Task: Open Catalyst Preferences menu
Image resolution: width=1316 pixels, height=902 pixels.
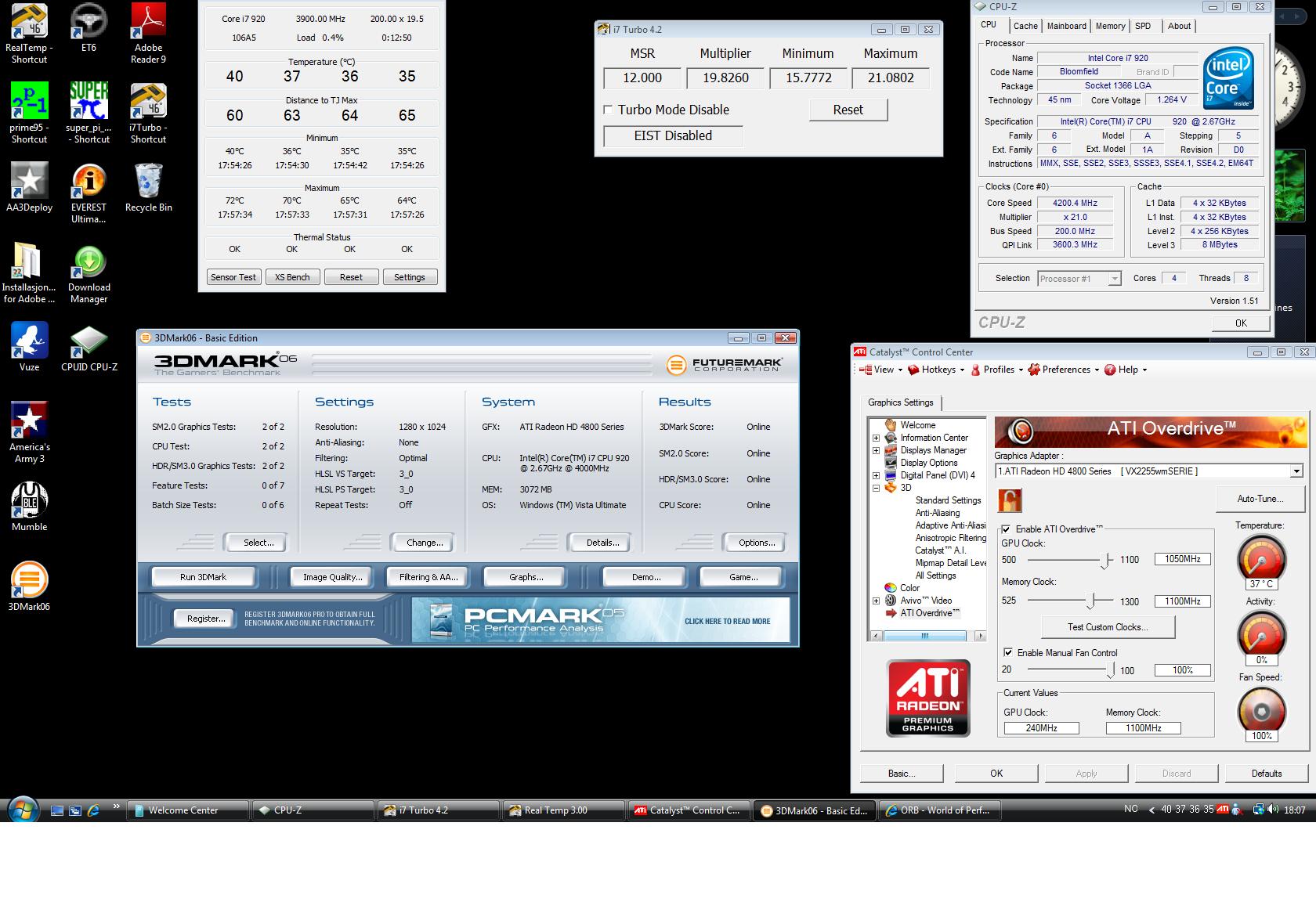Action: coord(1063,370)
